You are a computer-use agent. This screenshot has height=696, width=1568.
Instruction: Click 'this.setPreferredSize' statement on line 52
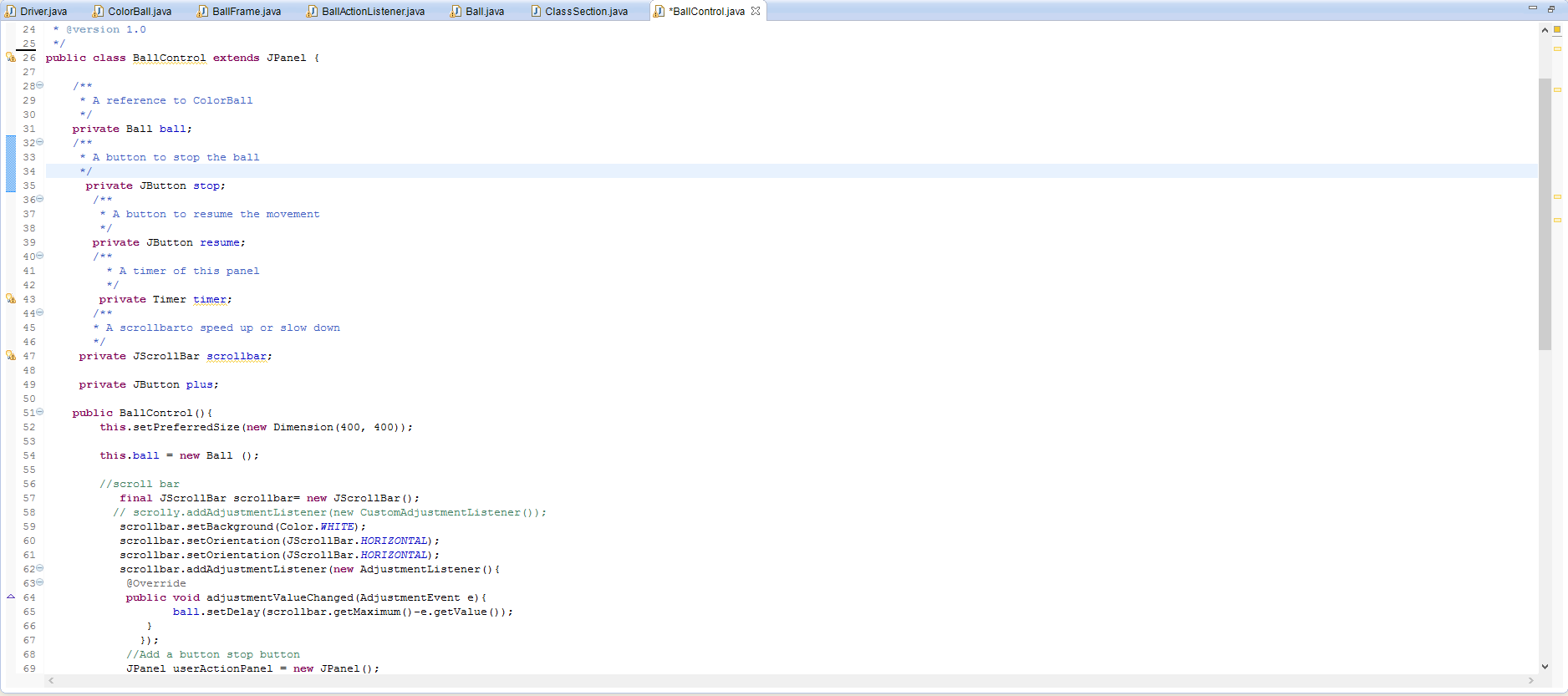[x=256, y=427]
